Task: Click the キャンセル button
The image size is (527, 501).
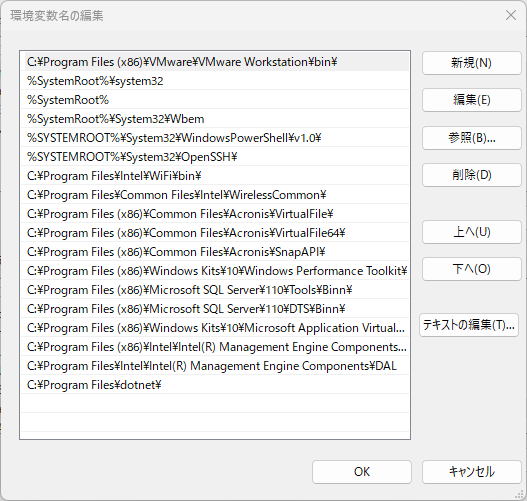Action: 472,472
